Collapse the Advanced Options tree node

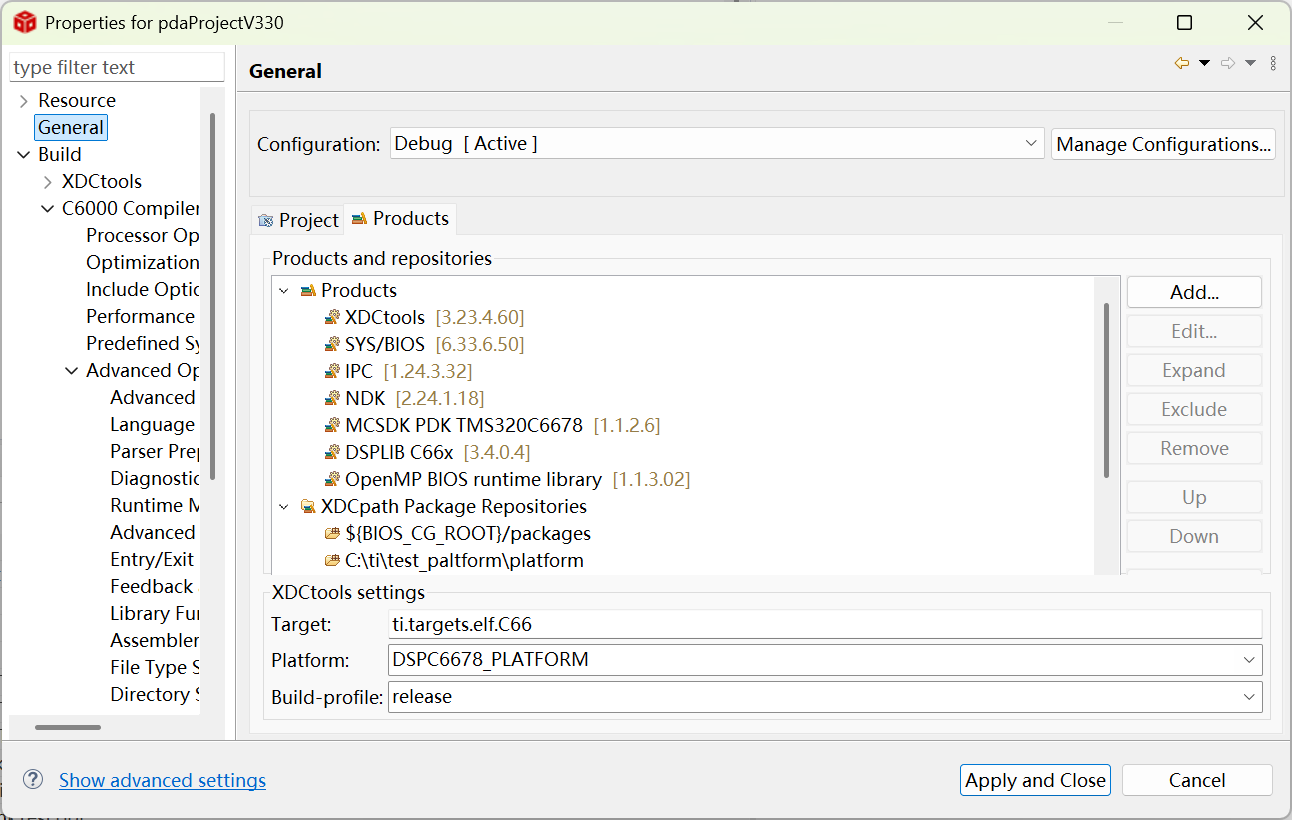click(x=72, y=371)
